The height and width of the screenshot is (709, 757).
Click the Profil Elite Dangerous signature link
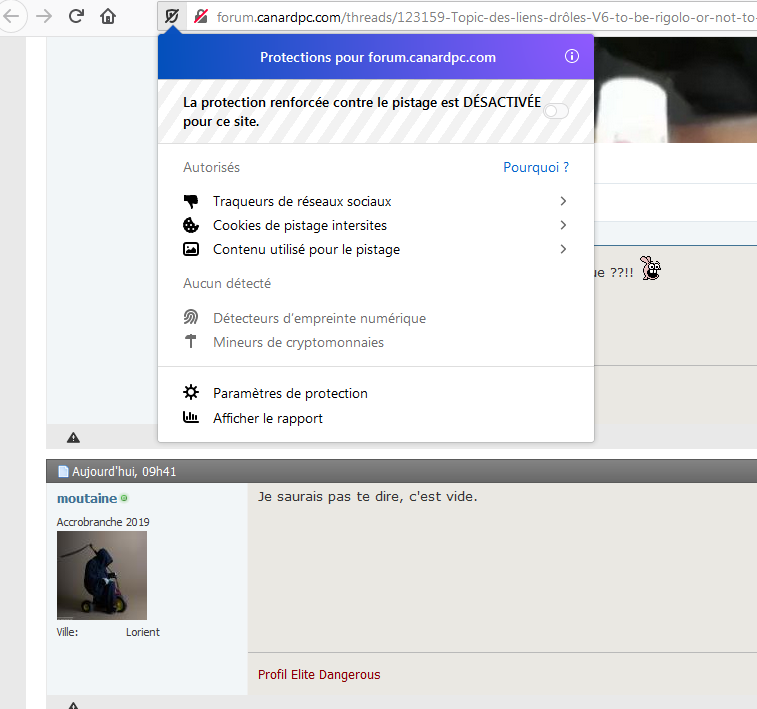click(x=319, y=674)
